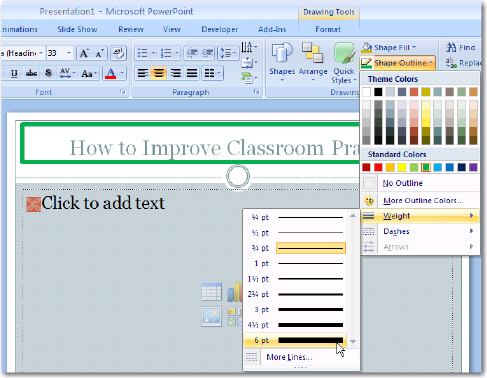Switch to the Slide Show tab
The image size is (487, 378).
tap(77, 29)
